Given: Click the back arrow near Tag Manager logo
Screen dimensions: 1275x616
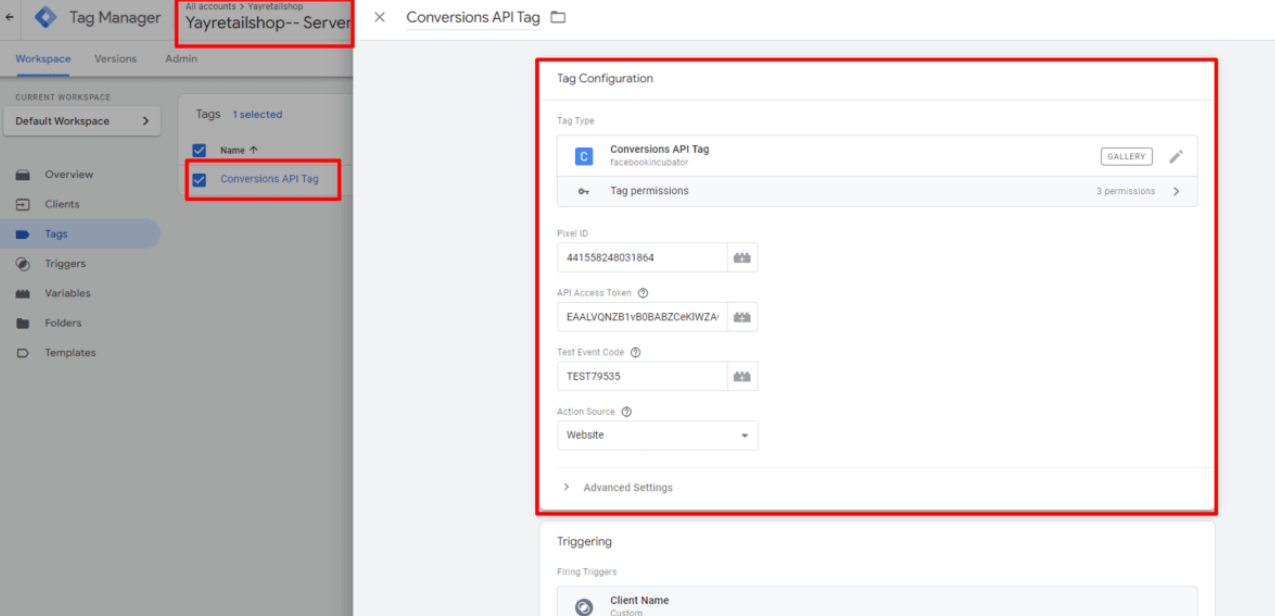Looking at the screenshot, I should (10, 18).
